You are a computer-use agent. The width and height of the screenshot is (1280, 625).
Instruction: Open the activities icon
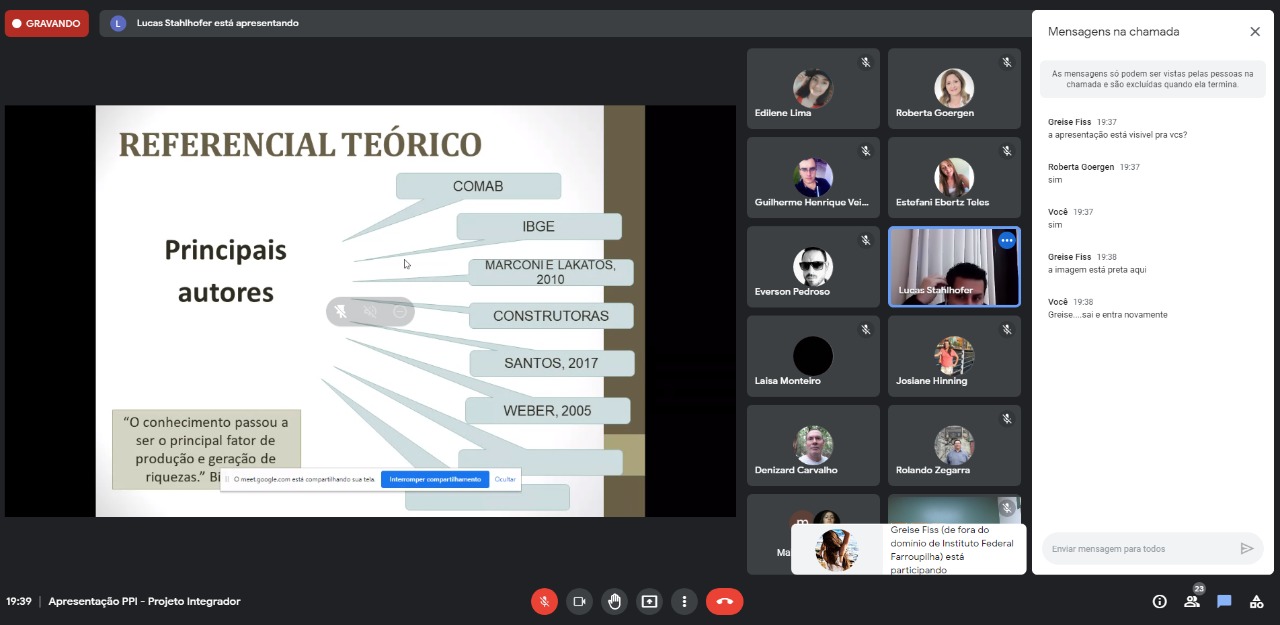tap(1256, 601)
